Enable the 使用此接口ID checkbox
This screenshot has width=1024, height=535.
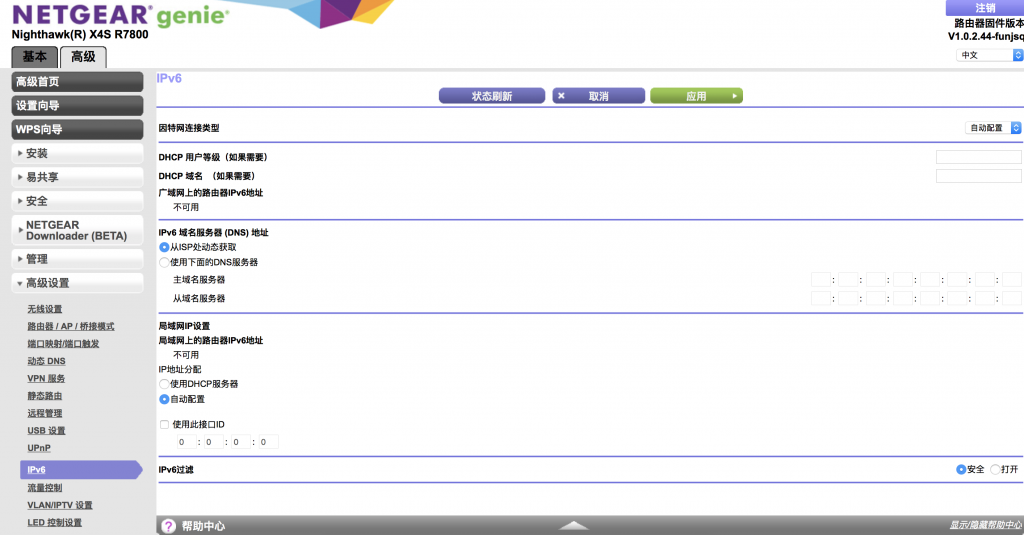tap(165, 424)
